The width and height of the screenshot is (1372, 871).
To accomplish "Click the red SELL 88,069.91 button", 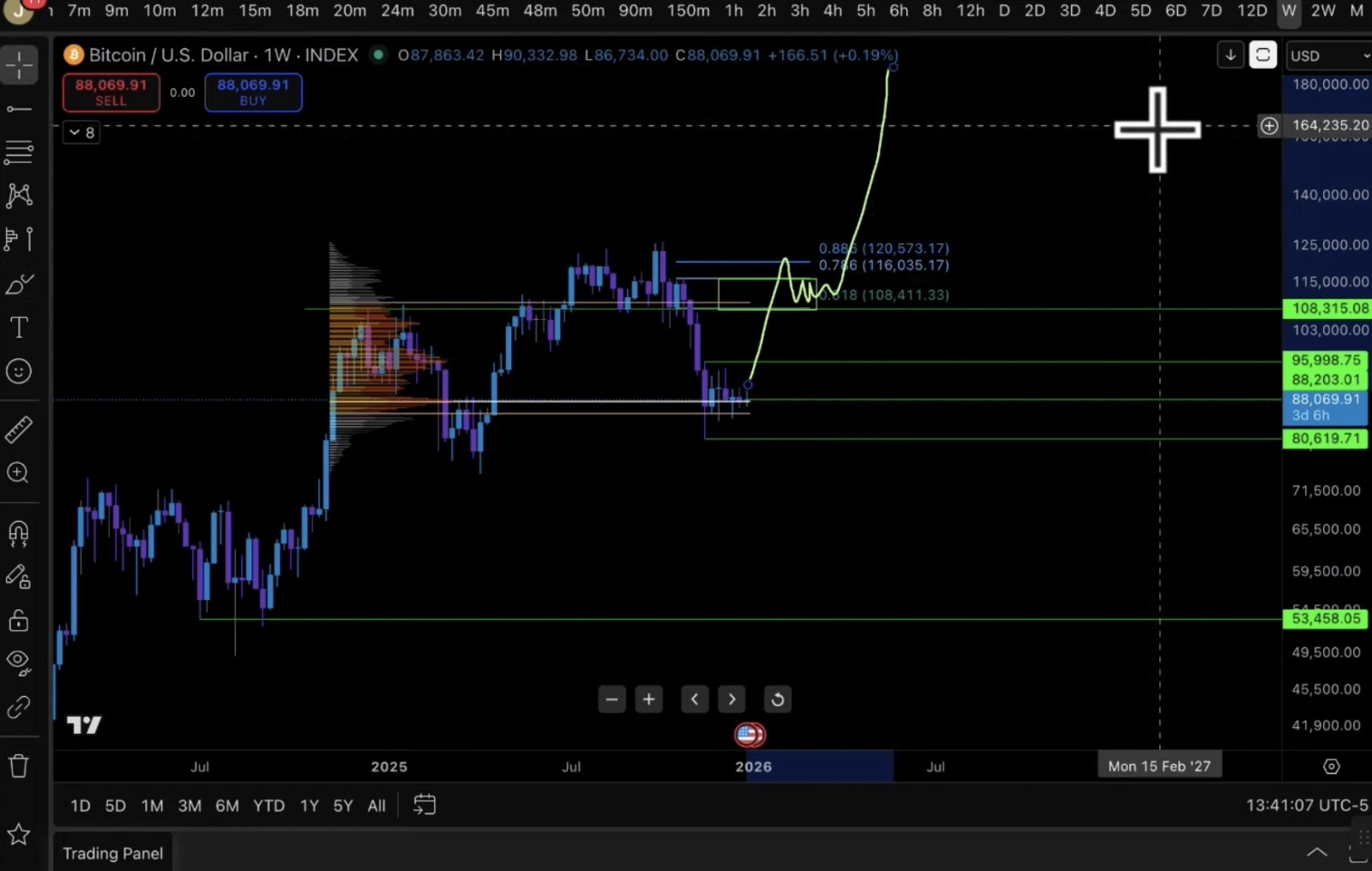I will [111, 93].
